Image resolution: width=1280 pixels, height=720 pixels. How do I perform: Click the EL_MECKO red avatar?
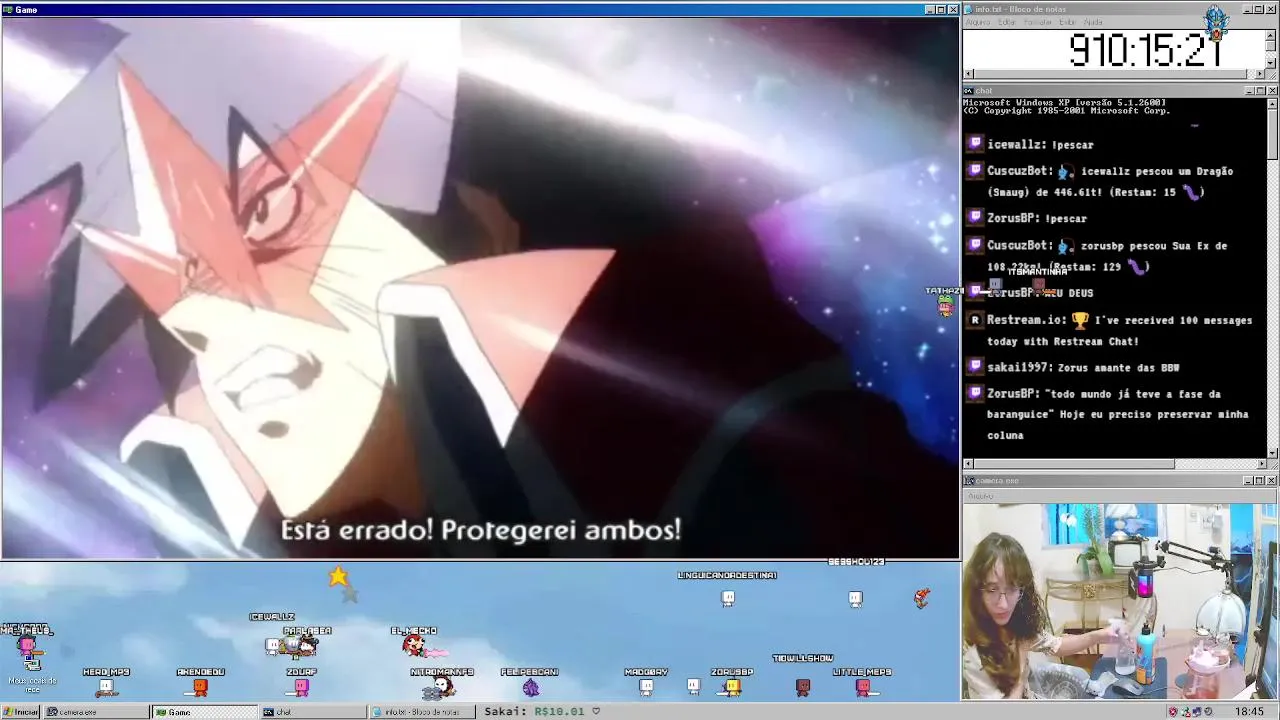pos(412,645)
